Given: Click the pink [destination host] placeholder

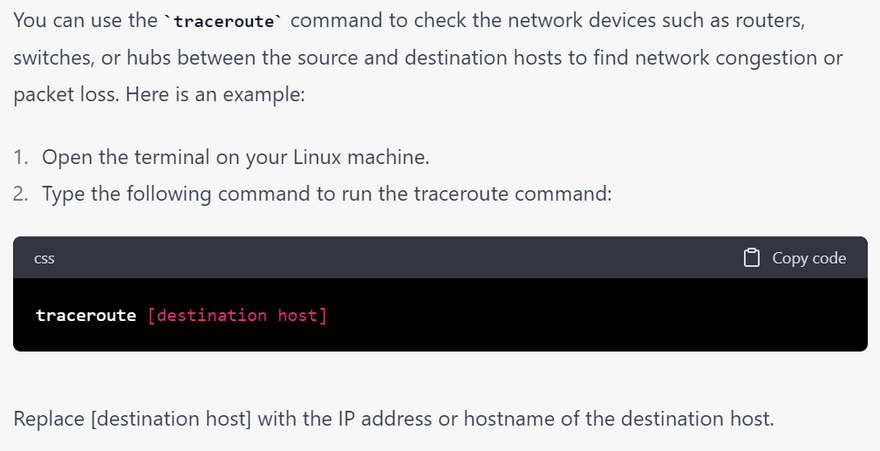Looking at the screenshot, I should click(x=237, y=315).
